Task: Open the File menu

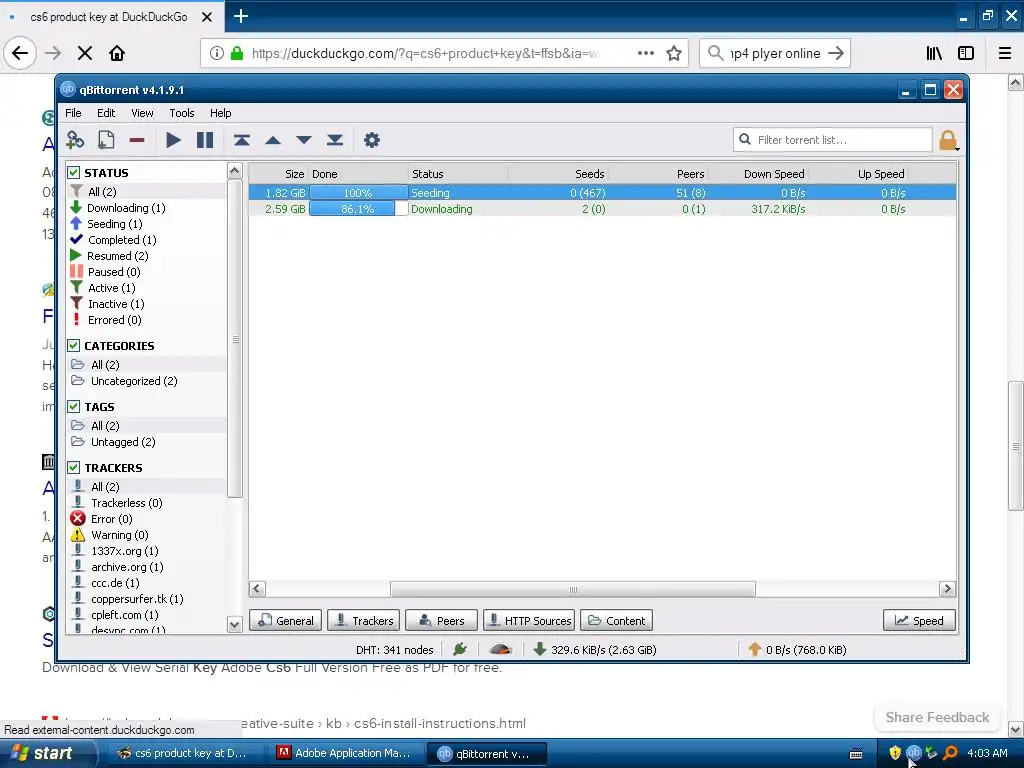Action: [73, 113]
